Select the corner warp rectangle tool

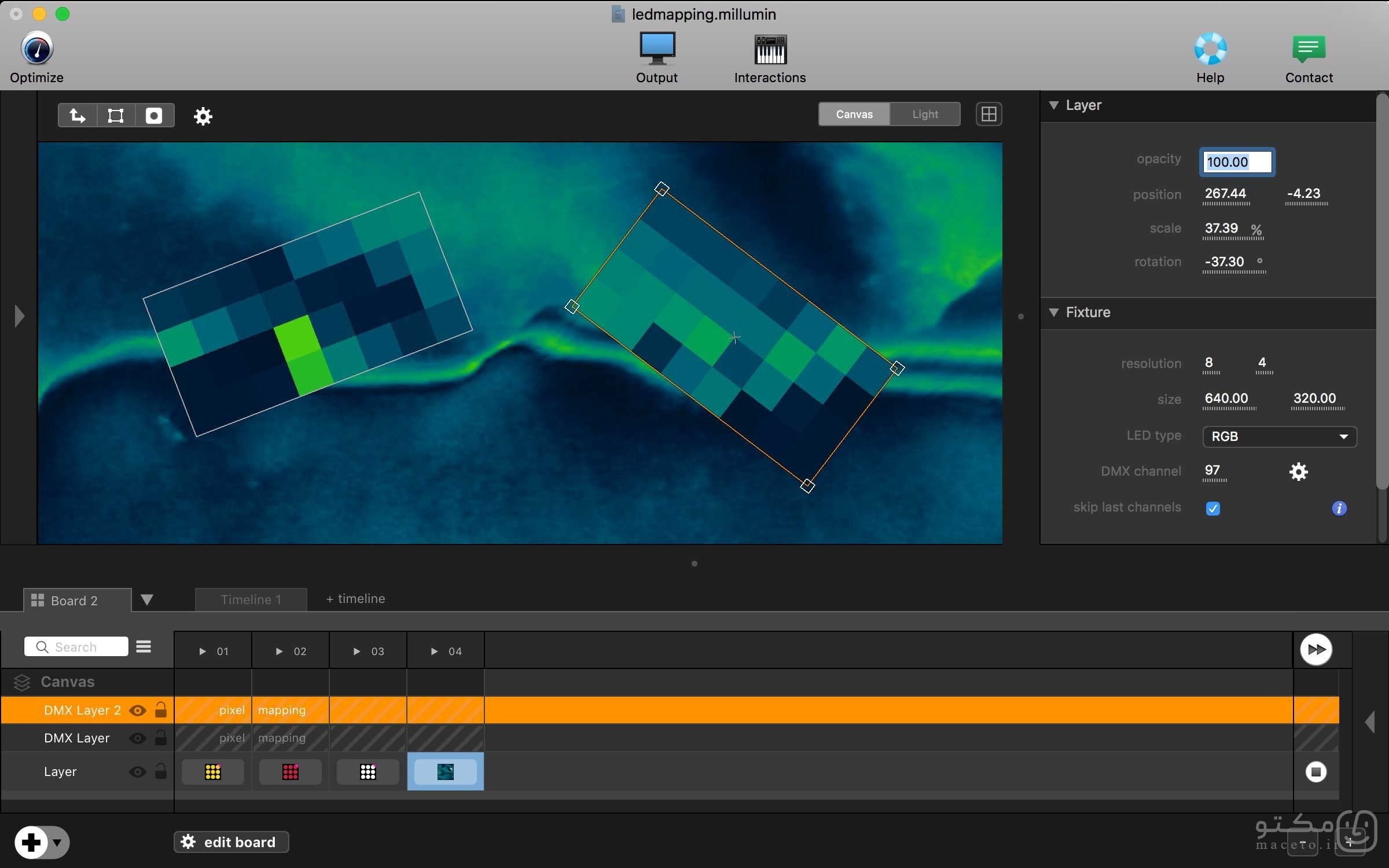pyautogui.click(x=116, y=116)
